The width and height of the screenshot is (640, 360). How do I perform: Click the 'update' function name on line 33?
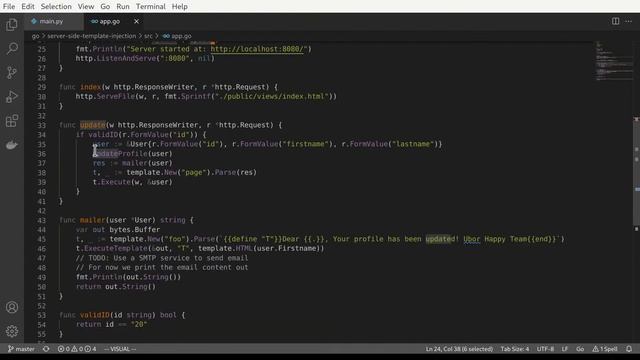[x=93, y=125]
